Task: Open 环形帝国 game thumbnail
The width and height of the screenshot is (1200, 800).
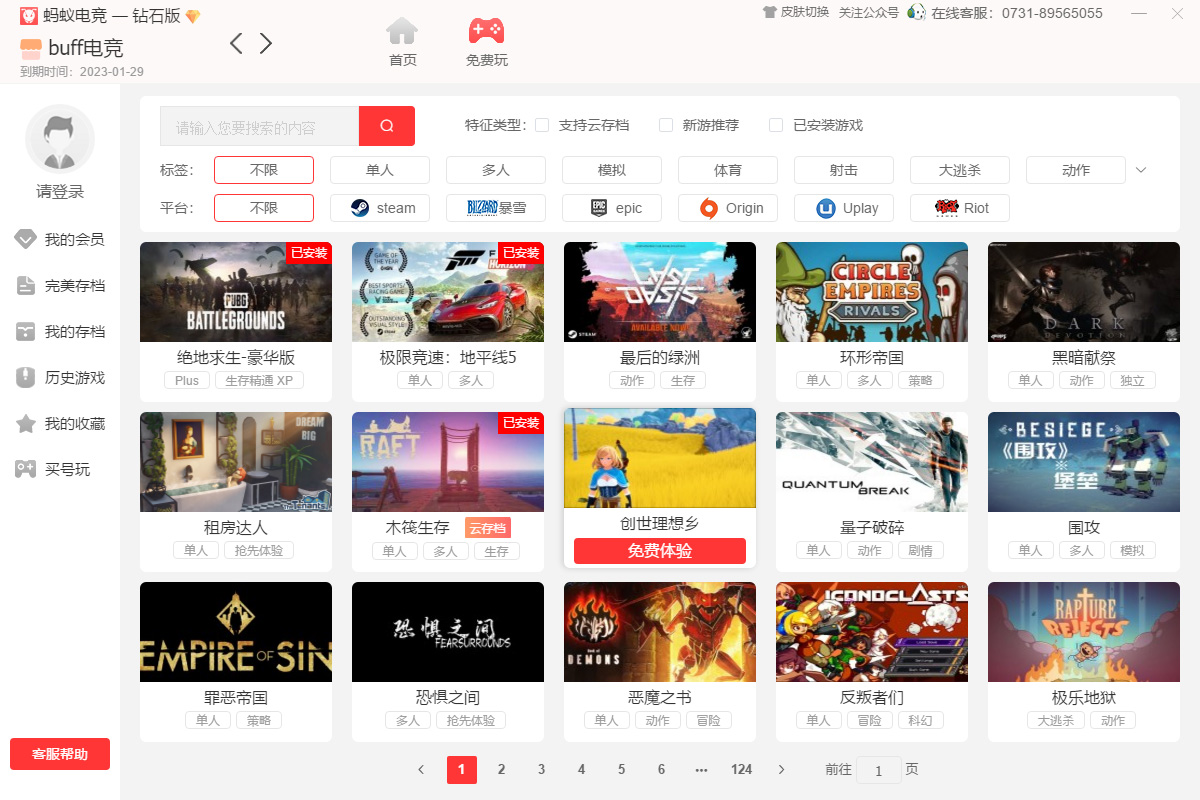Action: click(872, 292)
